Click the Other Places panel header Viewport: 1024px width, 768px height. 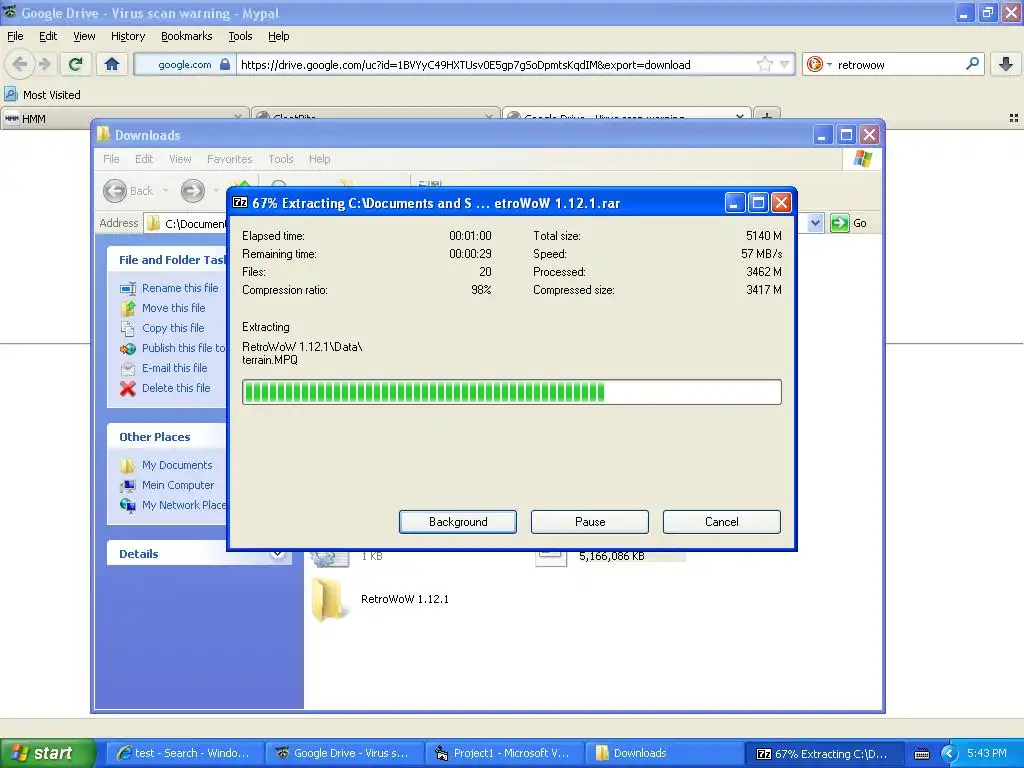[167, 437]
